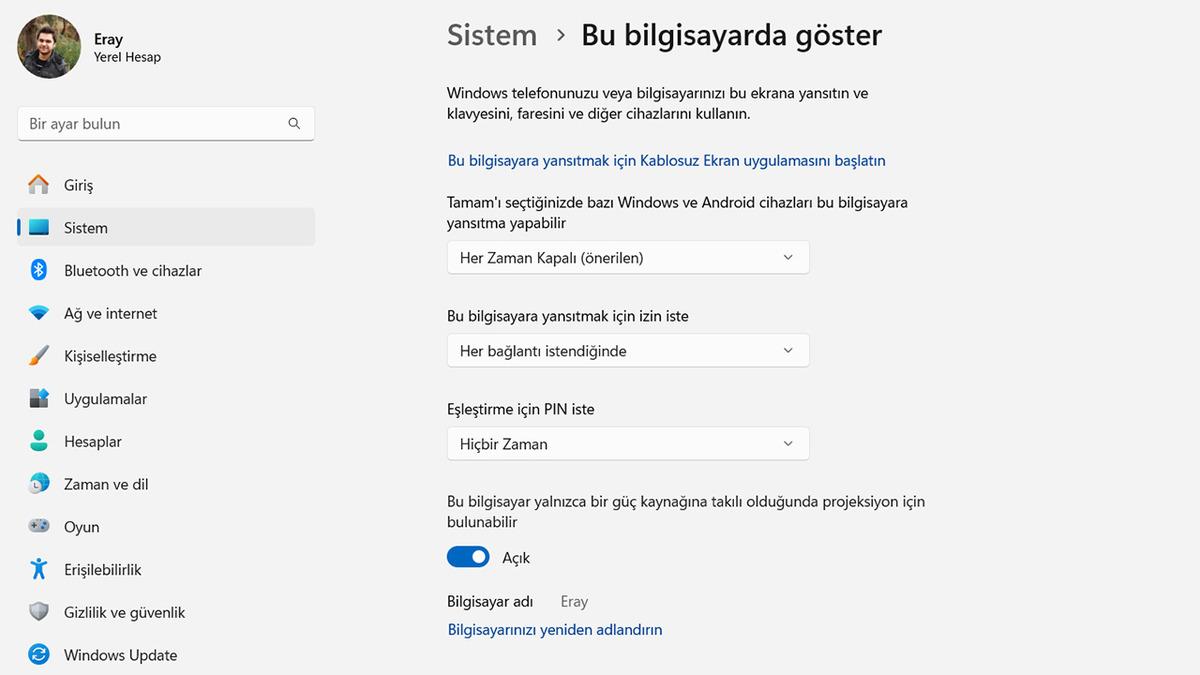This screenshot has width=1200, height=675.
Task: Open Uygulamalar settings icon
Action: coord(37,398)
